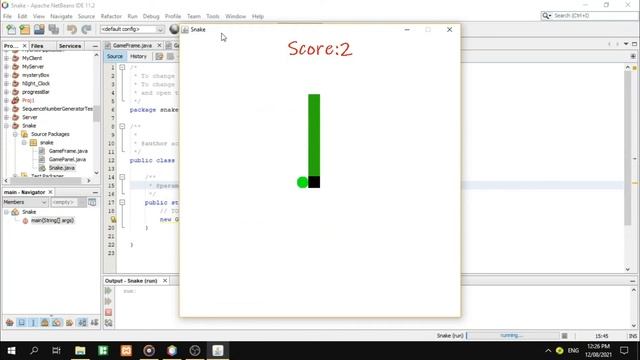Expand the Server project node
The height and width of the screenshot is (360, 640).
[7, 117]
